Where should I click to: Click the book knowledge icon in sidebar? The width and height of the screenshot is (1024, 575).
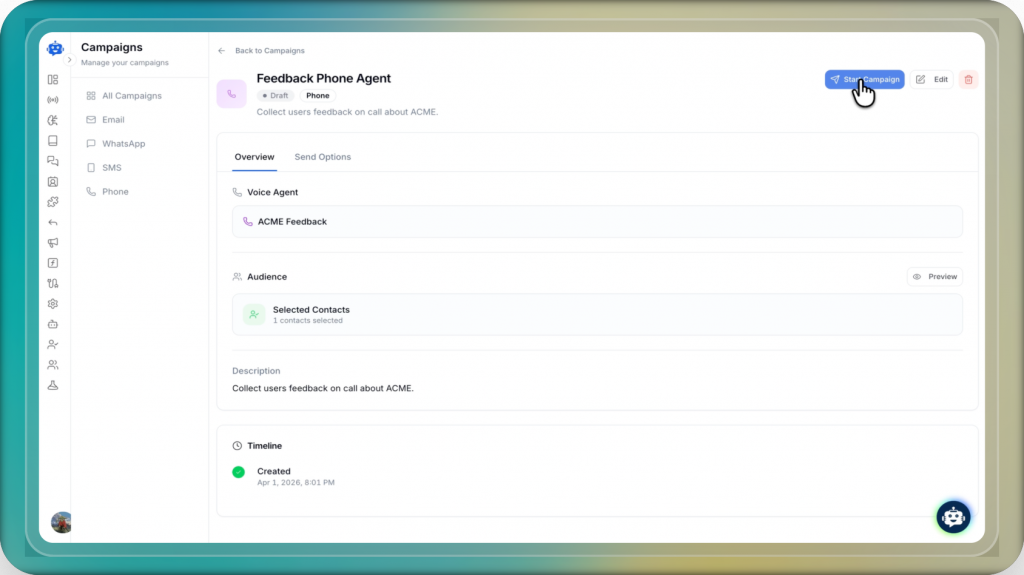[53, 141]
